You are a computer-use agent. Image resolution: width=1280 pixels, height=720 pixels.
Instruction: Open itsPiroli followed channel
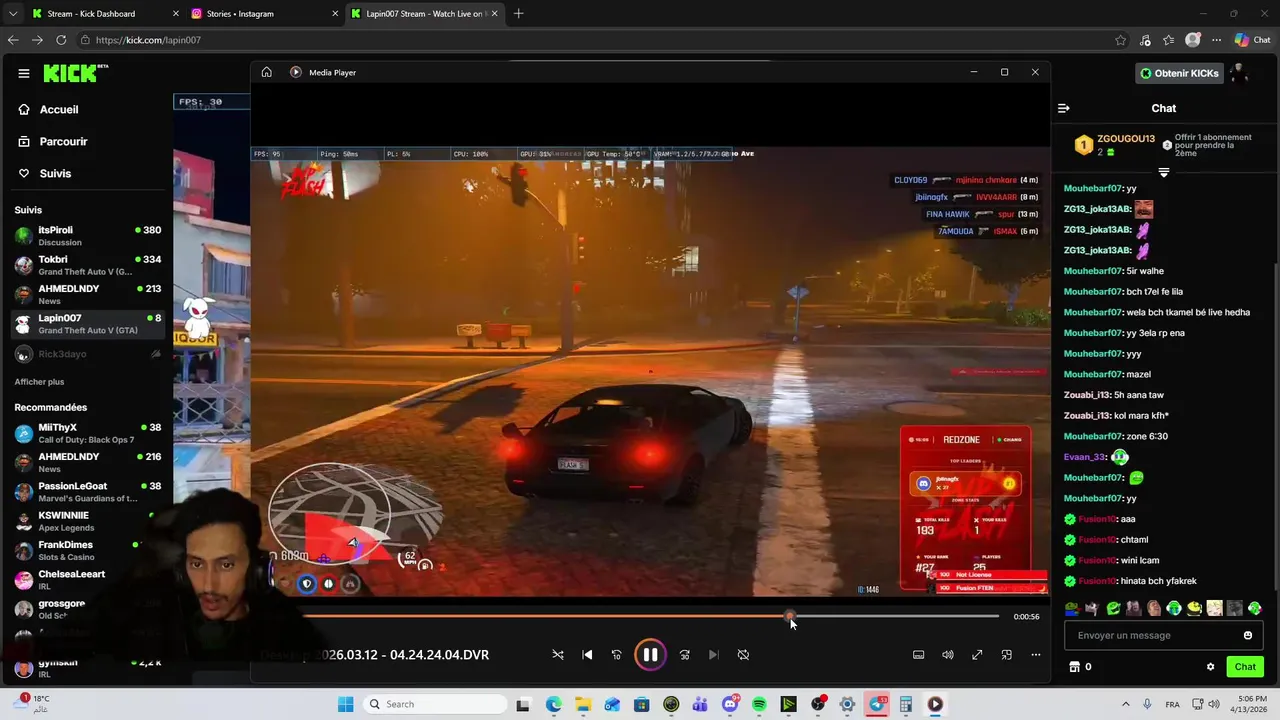(88, 236)
